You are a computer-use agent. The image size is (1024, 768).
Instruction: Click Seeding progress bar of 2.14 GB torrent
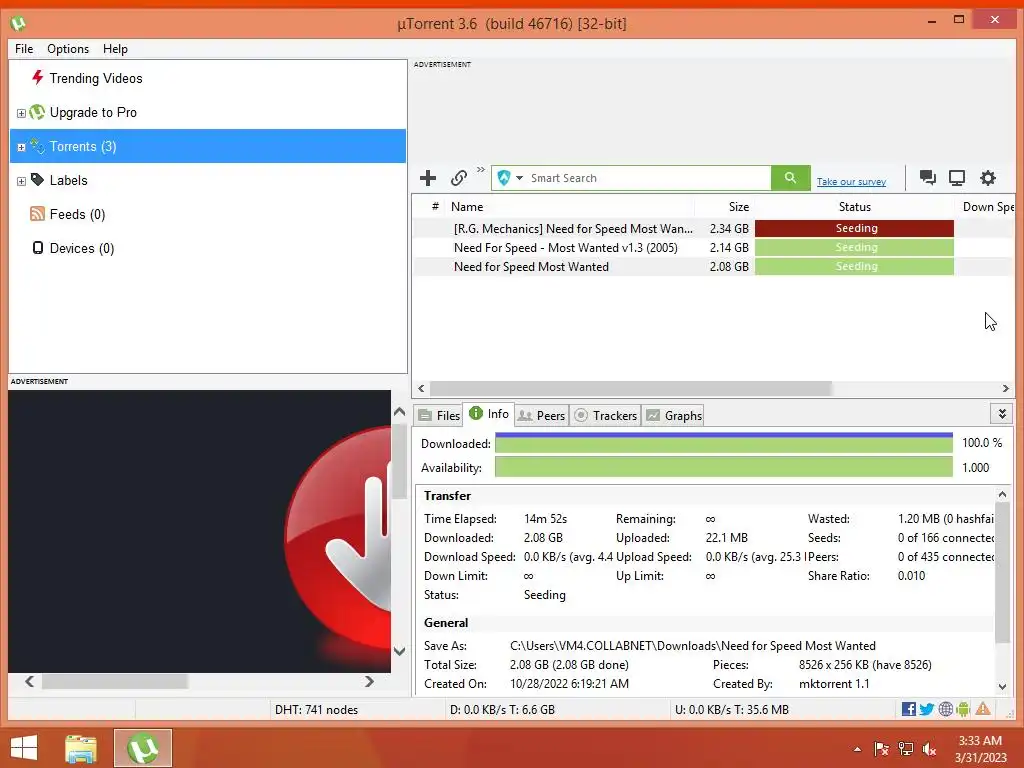[x=854, y=248]
